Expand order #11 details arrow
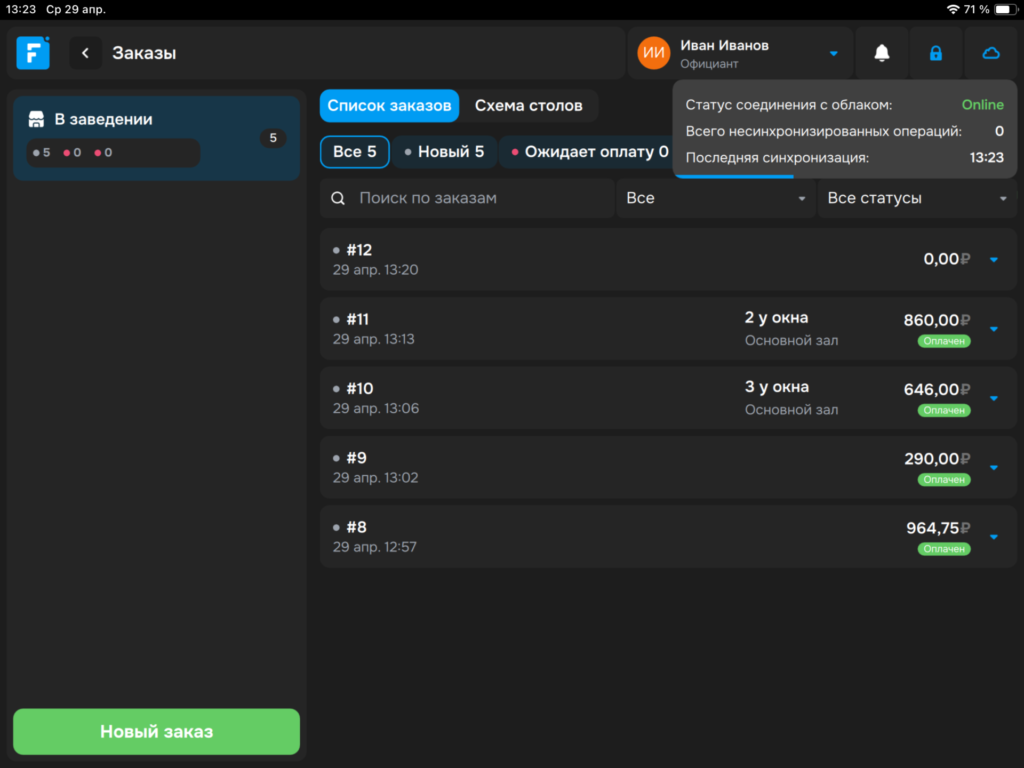This screenshot has width=1024, height=768. click(994, 329)
